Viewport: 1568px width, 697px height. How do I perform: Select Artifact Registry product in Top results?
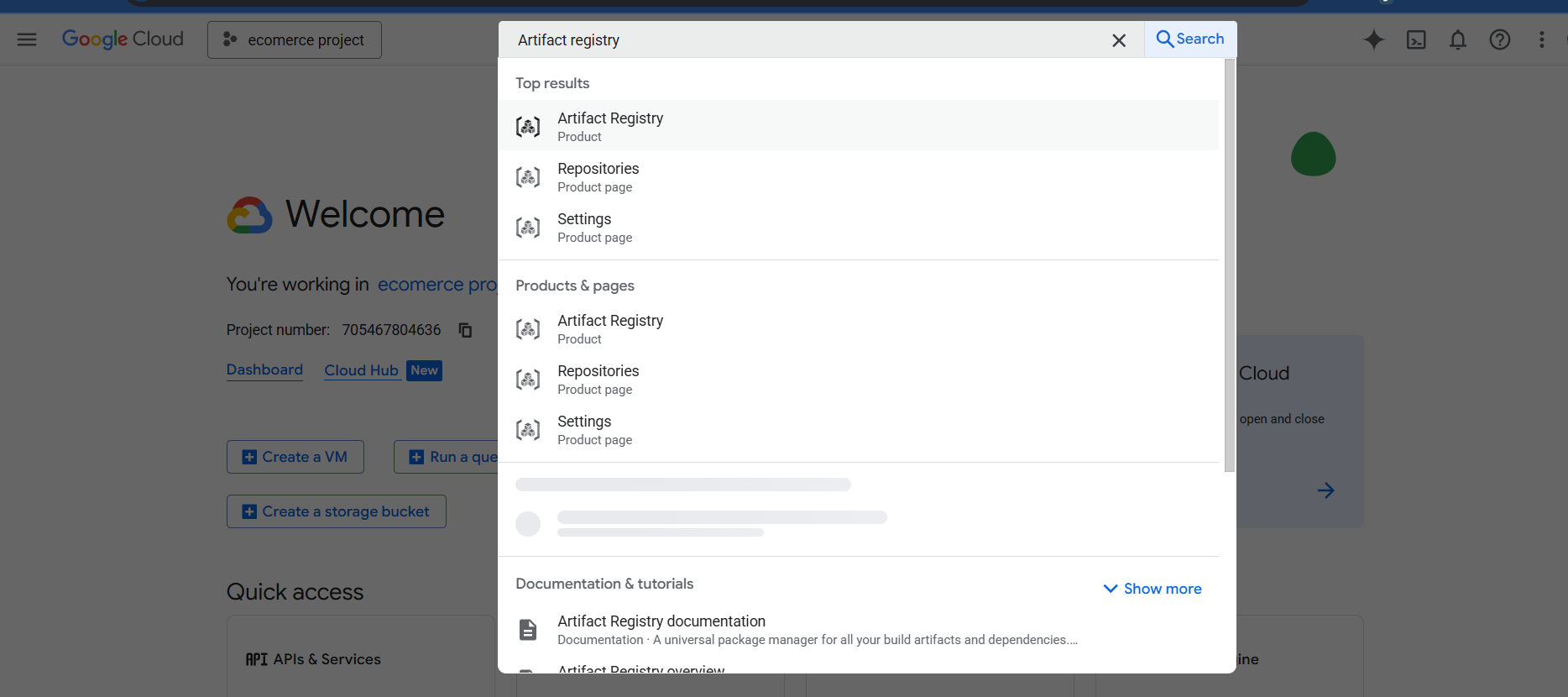coord(610,126)
